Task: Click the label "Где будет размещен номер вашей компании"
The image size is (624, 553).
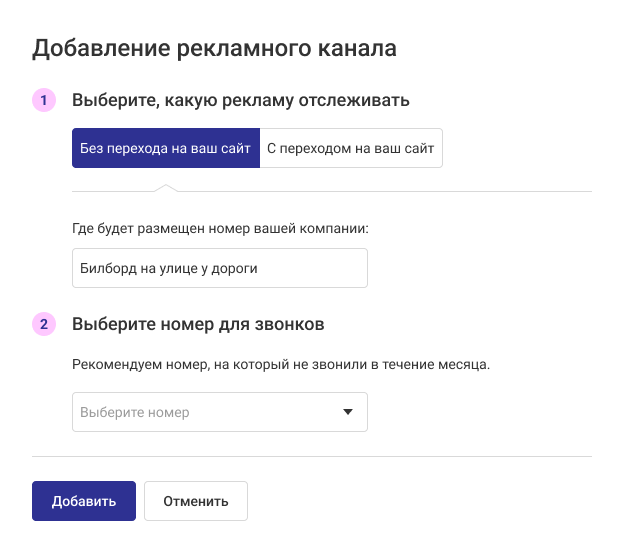Action: click(220, 228)
